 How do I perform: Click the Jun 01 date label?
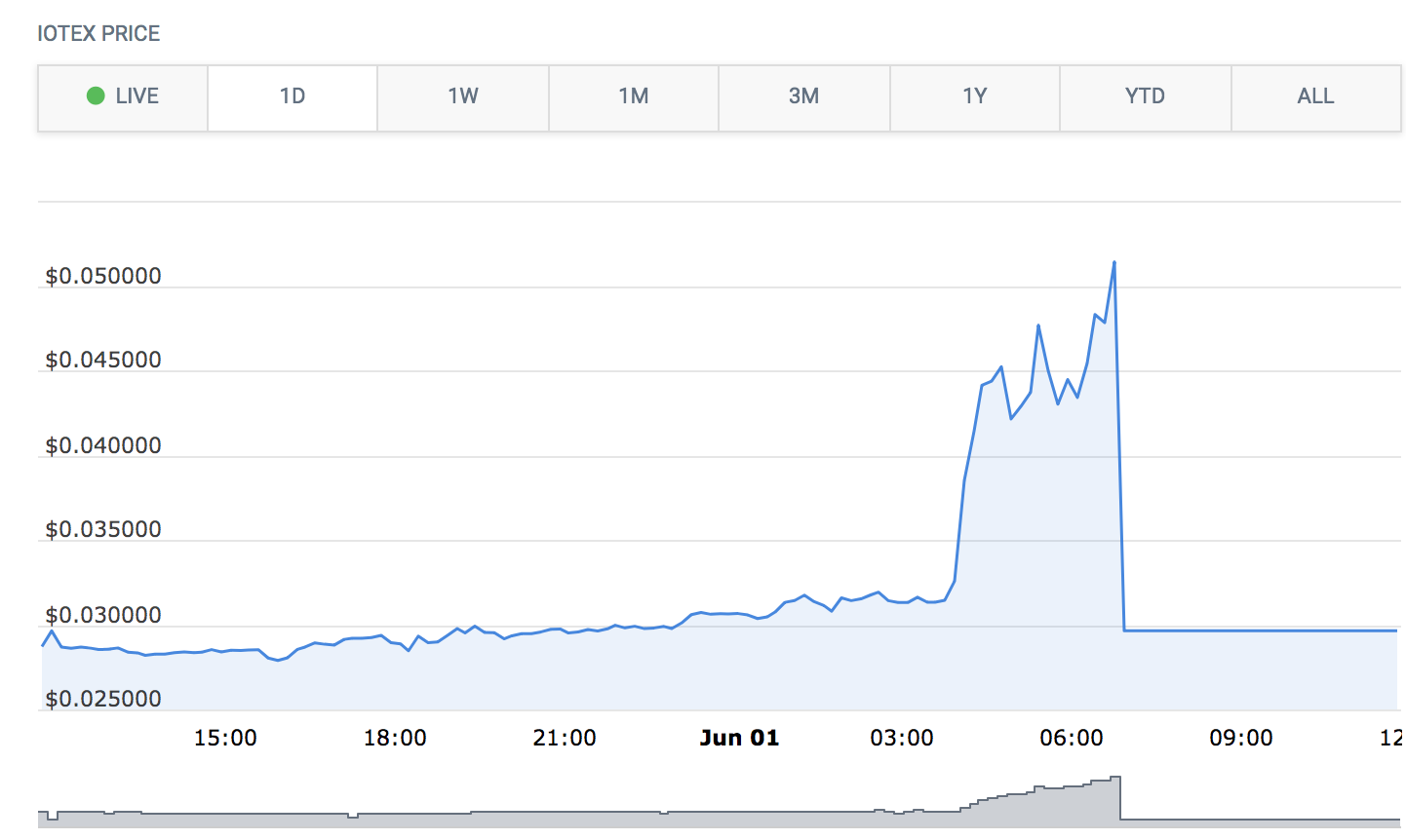740,739
